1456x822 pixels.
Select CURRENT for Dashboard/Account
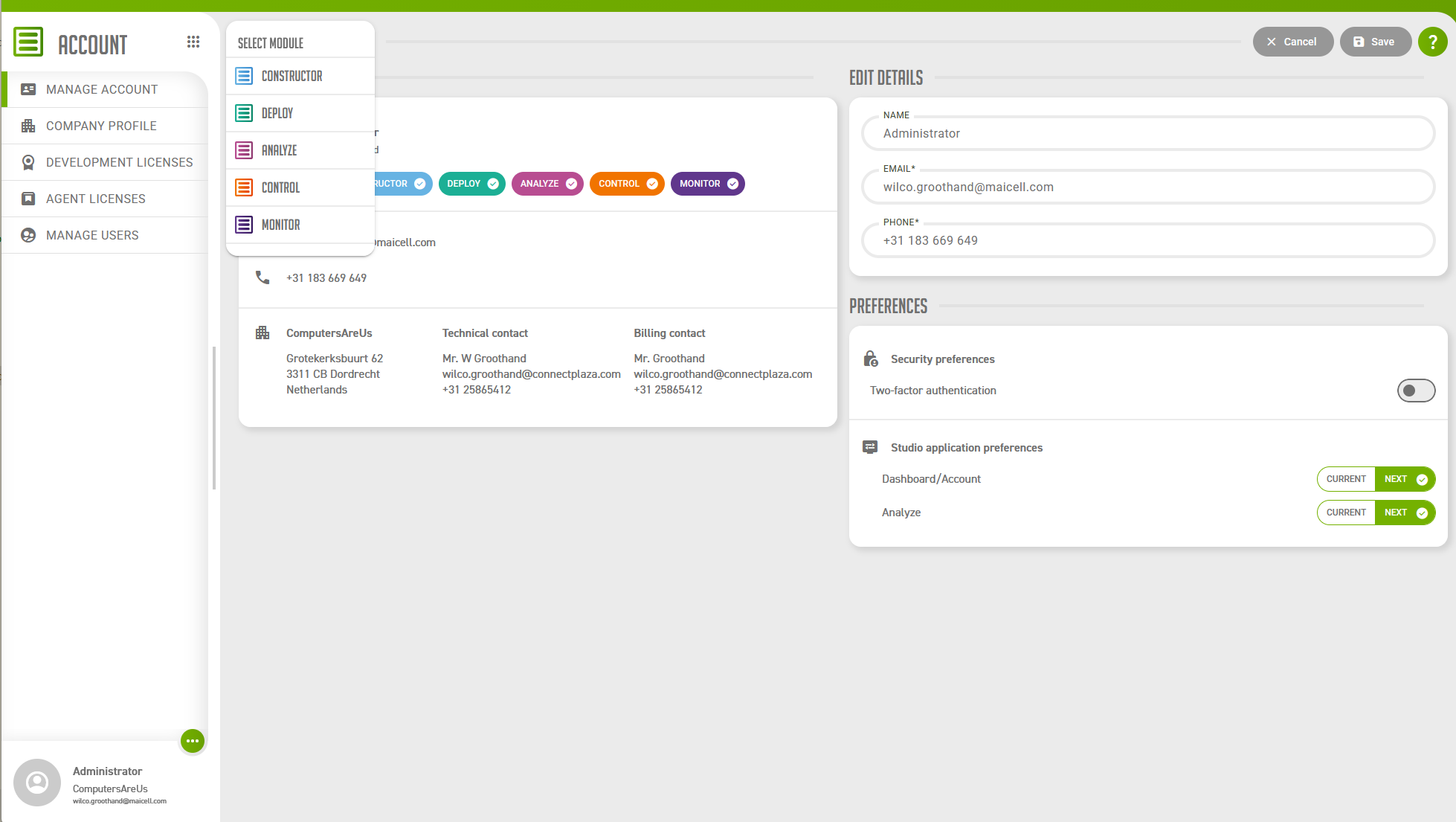(1346, 479)
